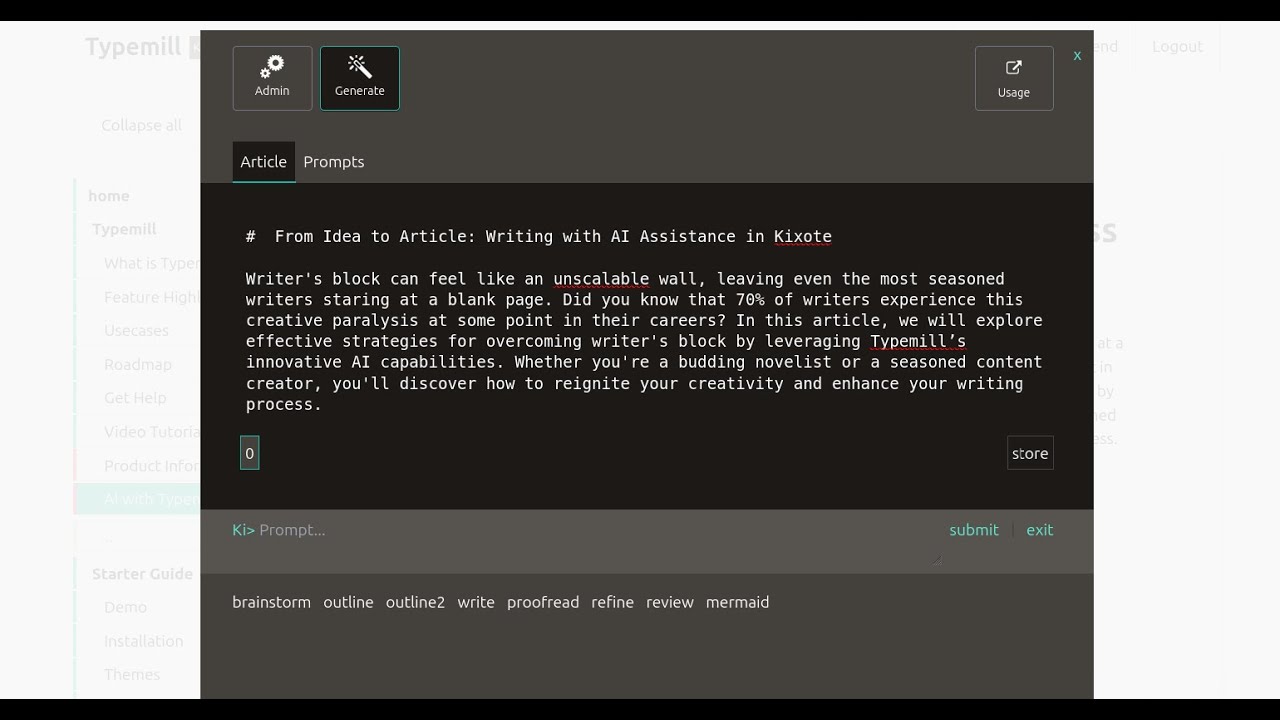Click Logout in the background page

1177,46
